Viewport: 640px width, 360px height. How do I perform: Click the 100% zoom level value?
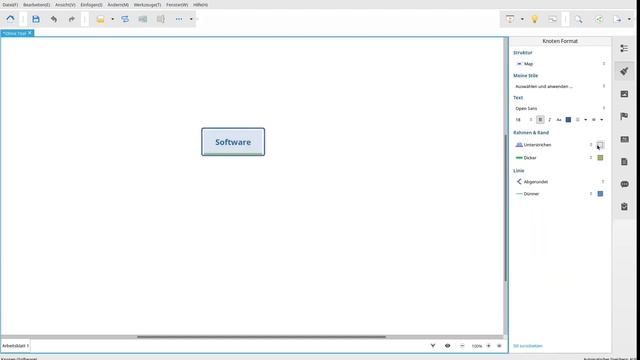476,346
